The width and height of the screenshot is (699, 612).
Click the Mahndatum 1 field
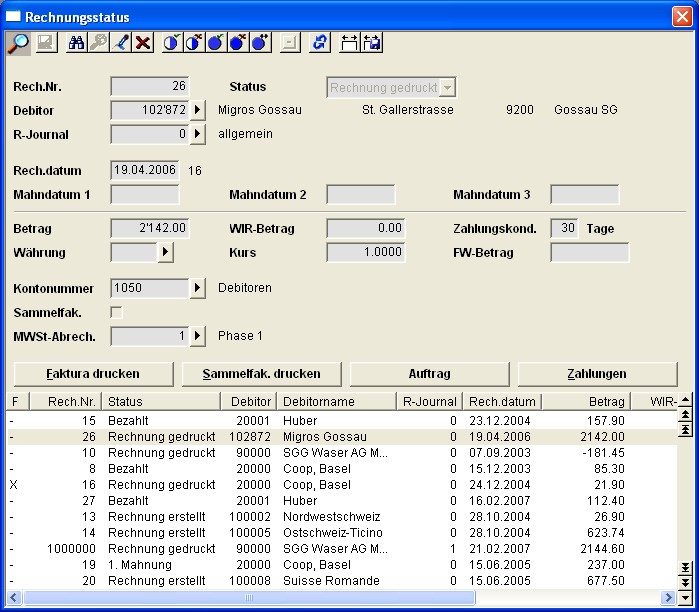145,194
